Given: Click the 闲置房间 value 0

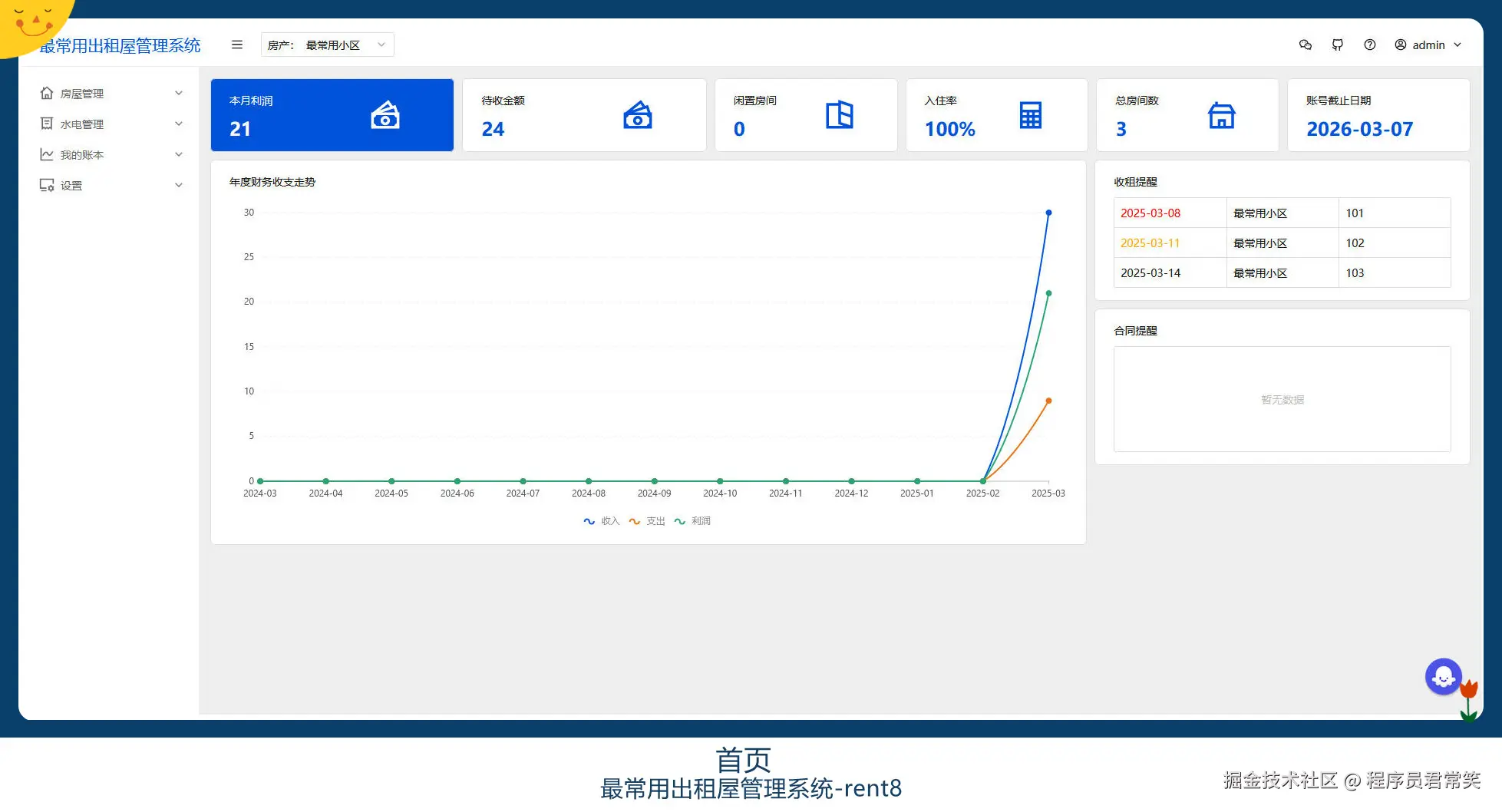Looking at the screenshot, I should [739, 129].
